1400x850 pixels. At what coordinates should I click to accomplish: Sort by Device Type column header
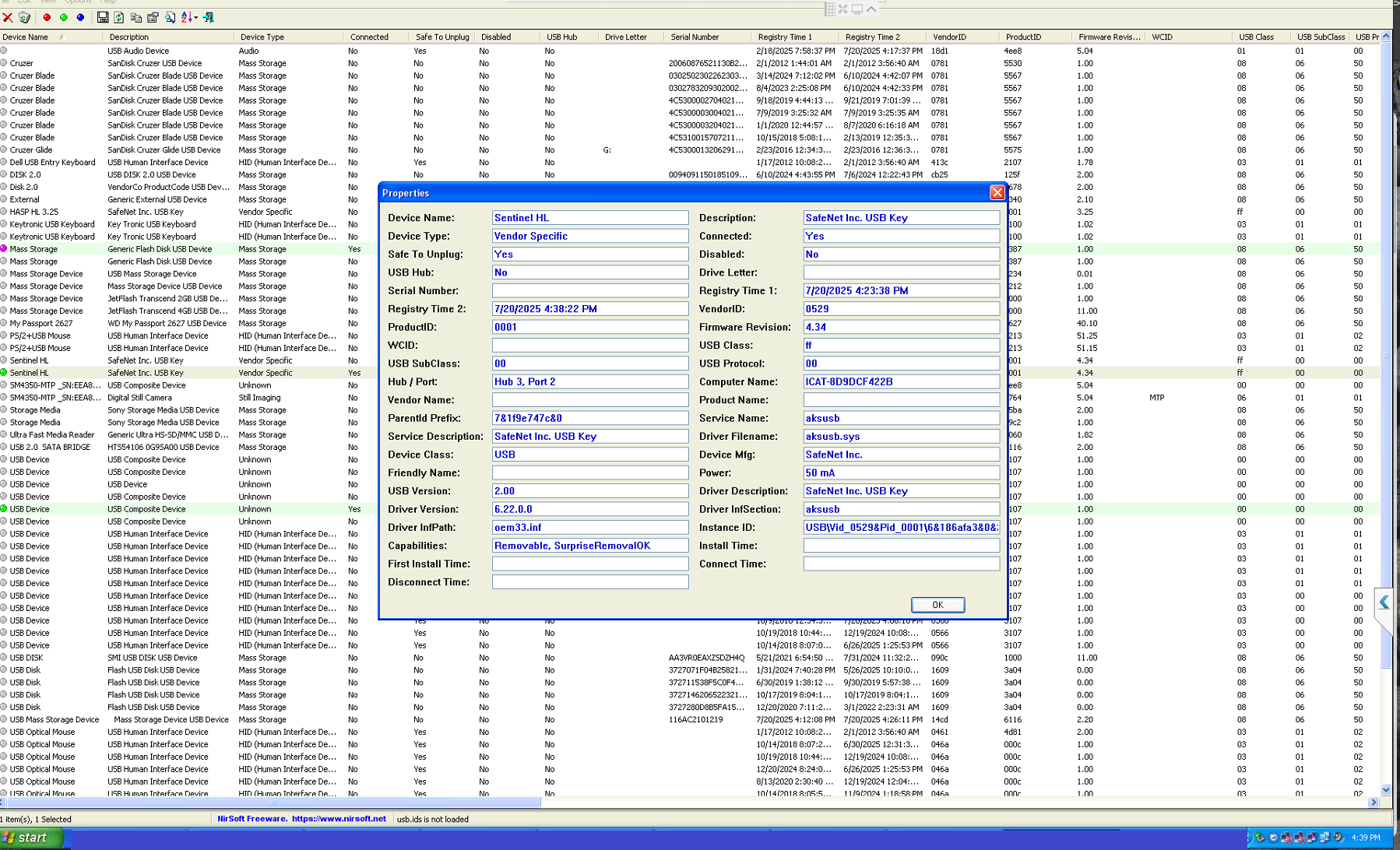coord(288,37)
